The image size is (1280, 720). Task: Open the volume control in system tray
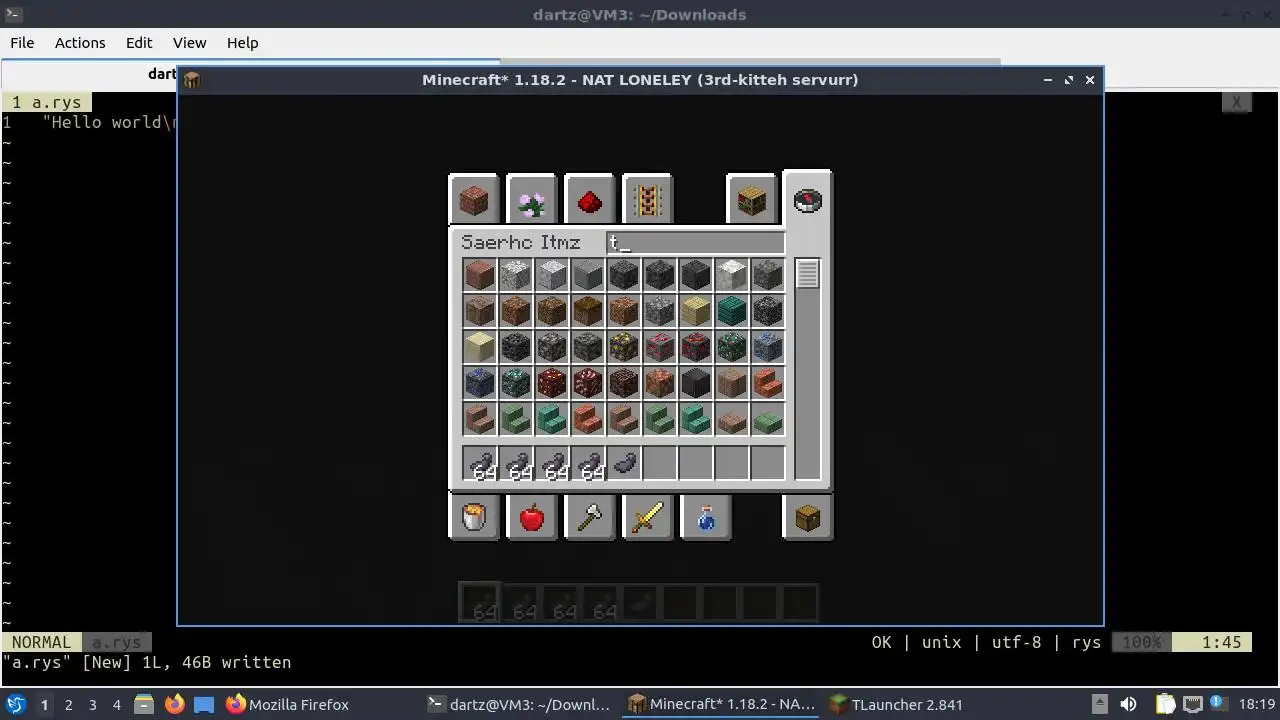[x=1128, y=704]
